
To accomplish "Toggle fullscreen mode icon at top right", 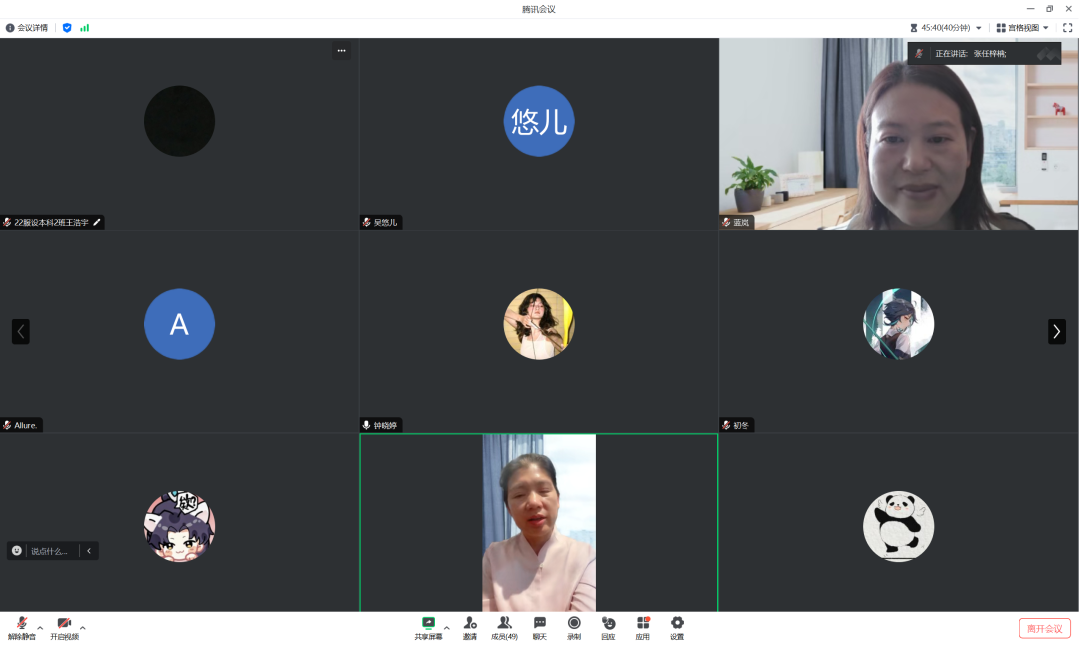I will click(x=1067, y=28).
